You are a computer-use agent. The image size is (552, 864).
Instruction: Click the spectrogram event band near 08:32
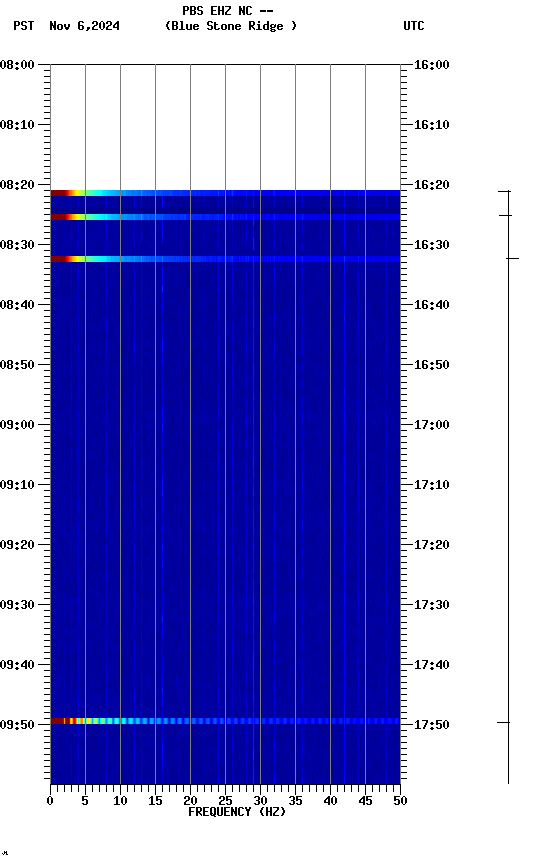(x=225, y=259)
